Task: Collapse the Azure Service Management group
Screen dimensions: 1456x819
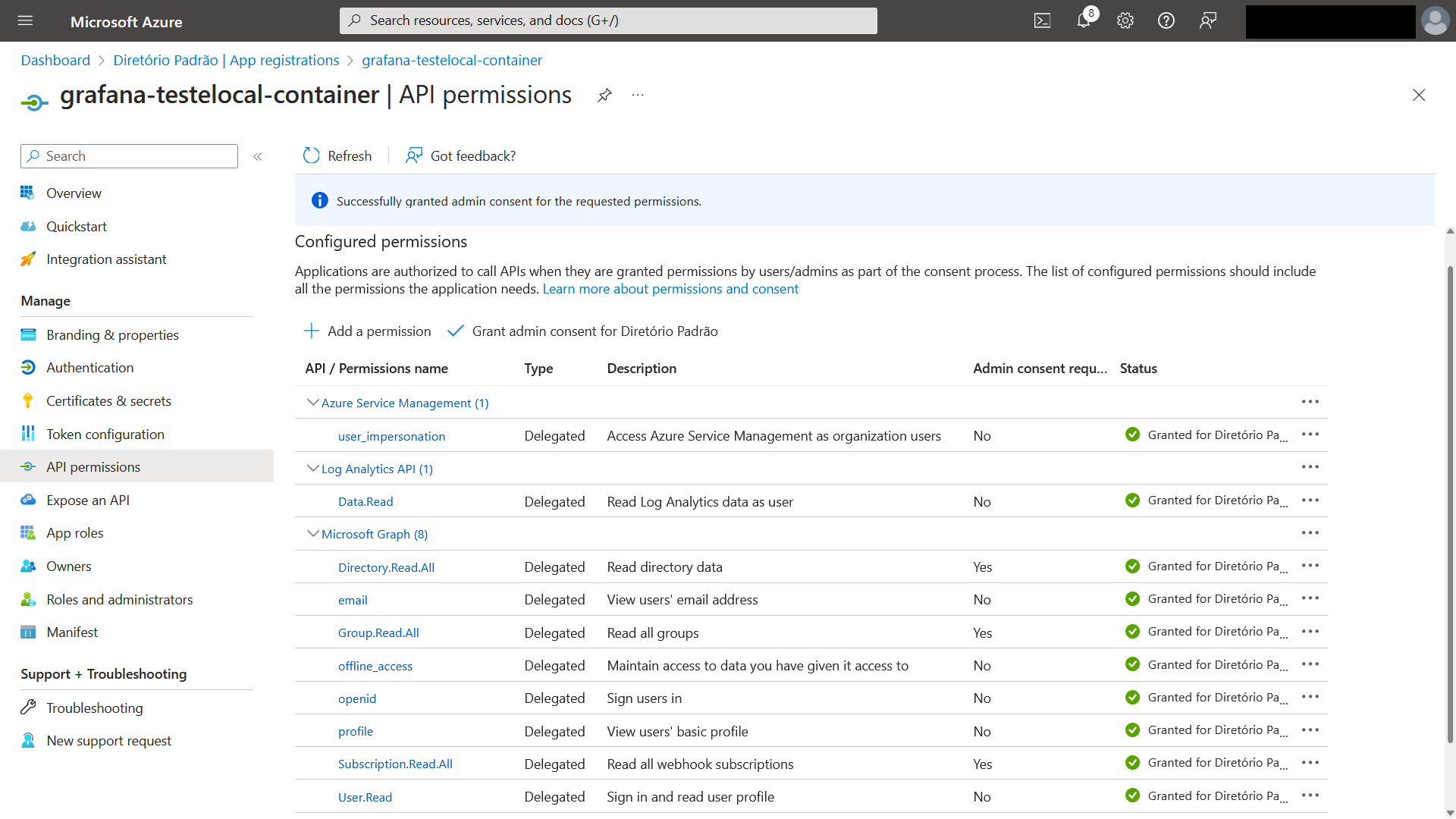Action: tap(312, 403)
